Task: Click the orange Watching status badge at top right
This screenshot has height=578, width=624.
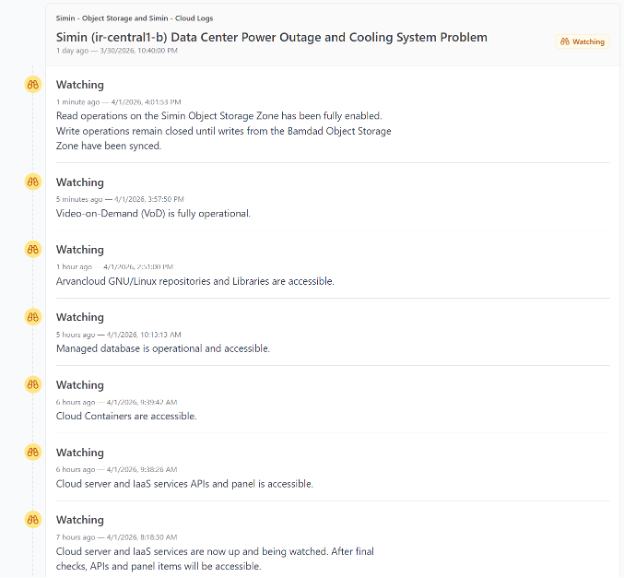Action: (582, 42)
